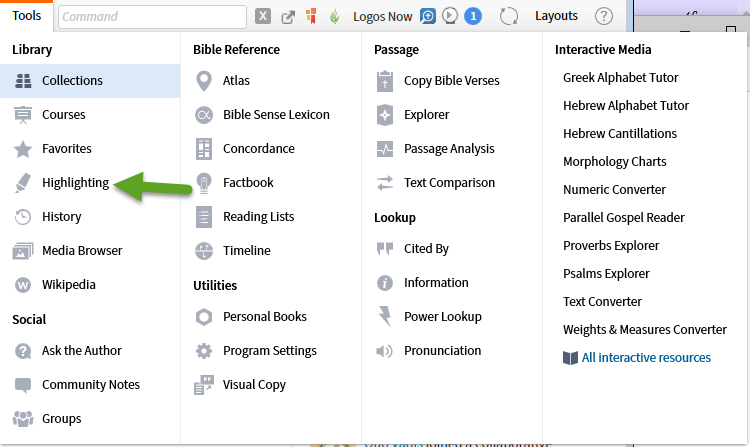Launch Text Converter
The height and width of the screenshot is (447, 750).
(x=602, y=302)
